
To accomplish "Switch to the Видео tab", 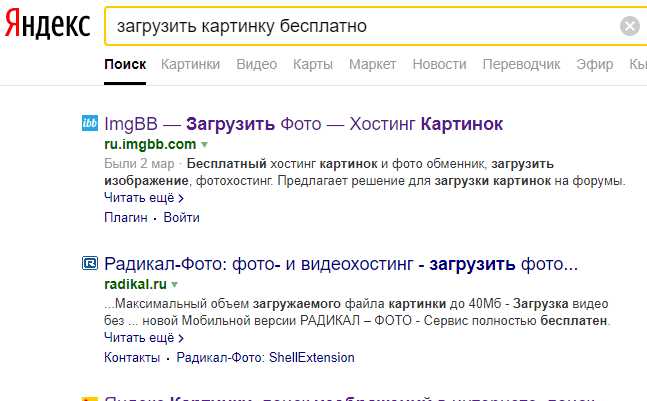I will (x=257, y=64).
